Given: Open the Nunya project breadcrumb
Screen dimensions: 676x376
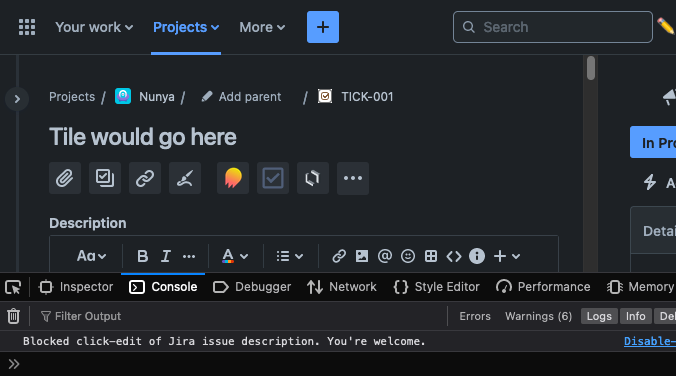Looking at the screenshot, I should 156,97.
